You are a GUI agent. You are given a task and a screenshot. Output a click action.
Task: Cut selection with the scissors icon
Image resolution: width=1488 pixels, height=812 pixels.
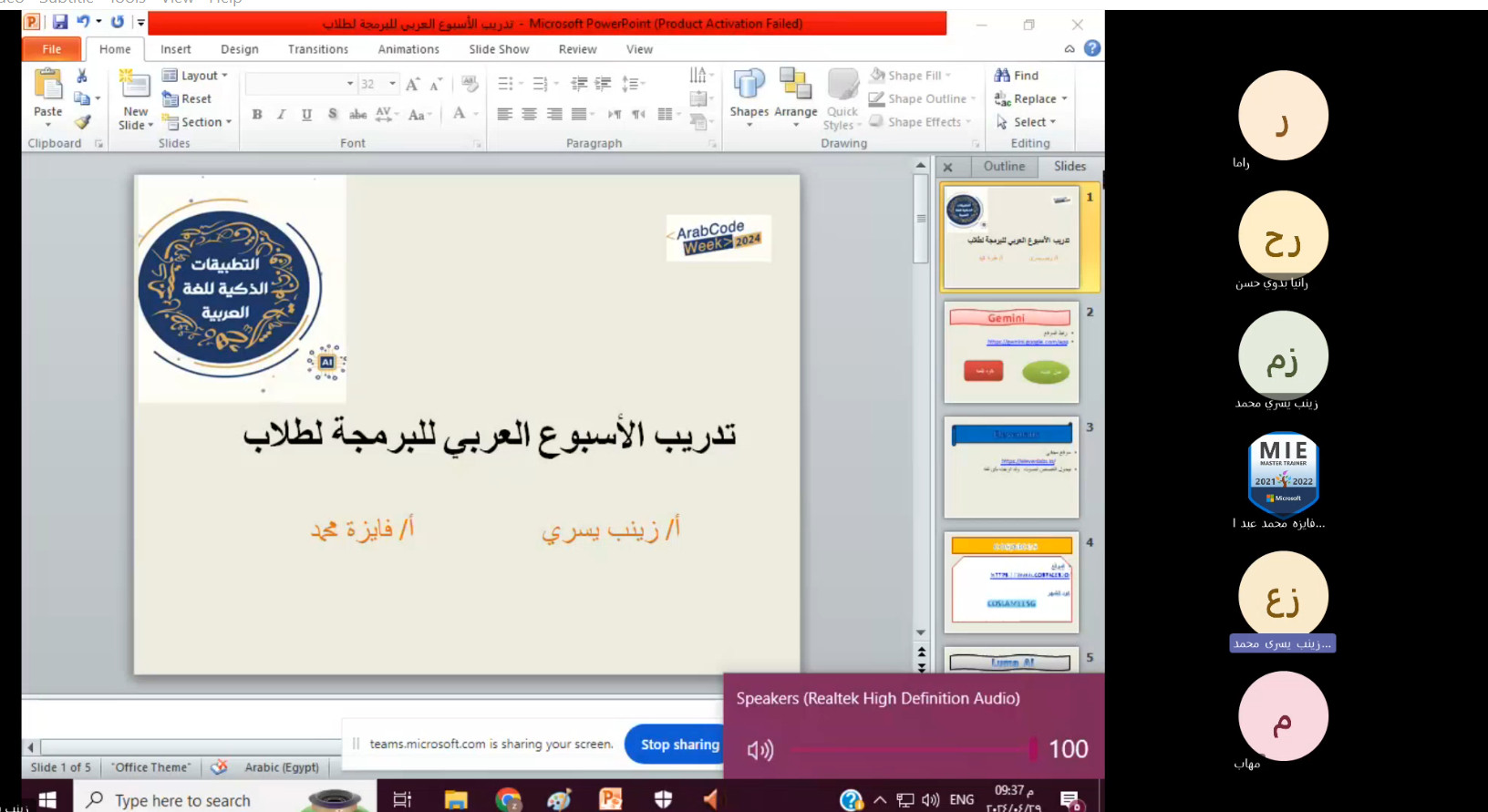(x=82, y=76)
